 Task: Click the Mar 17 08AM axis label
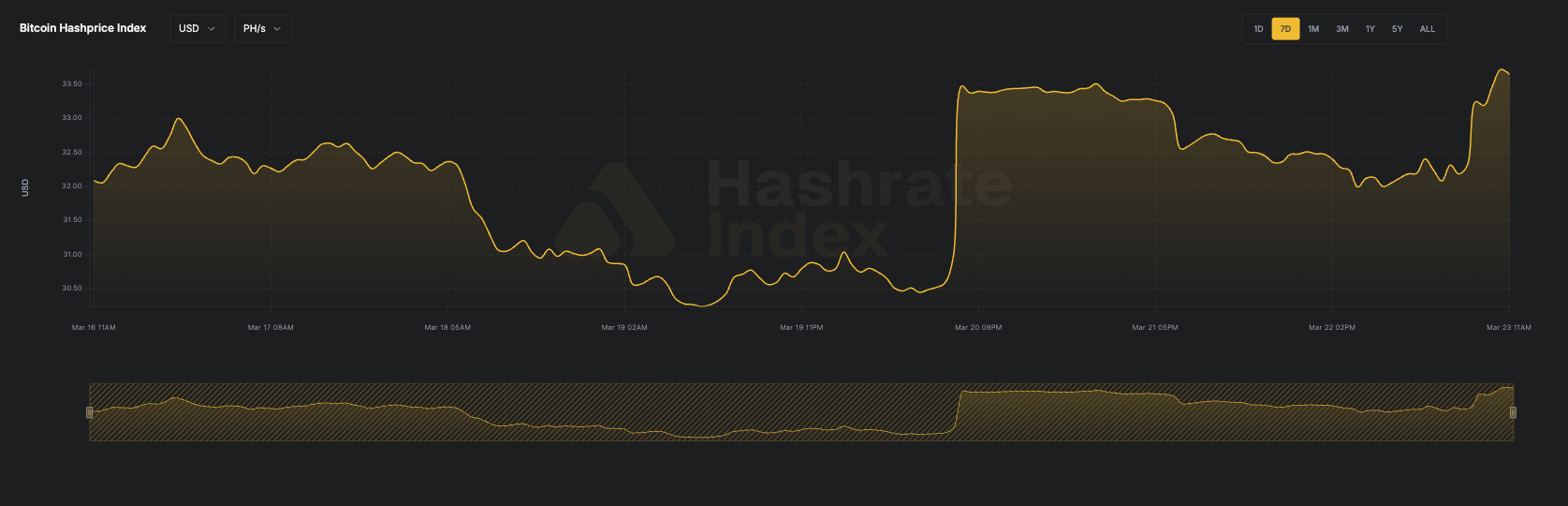click(x=271, y=327)
